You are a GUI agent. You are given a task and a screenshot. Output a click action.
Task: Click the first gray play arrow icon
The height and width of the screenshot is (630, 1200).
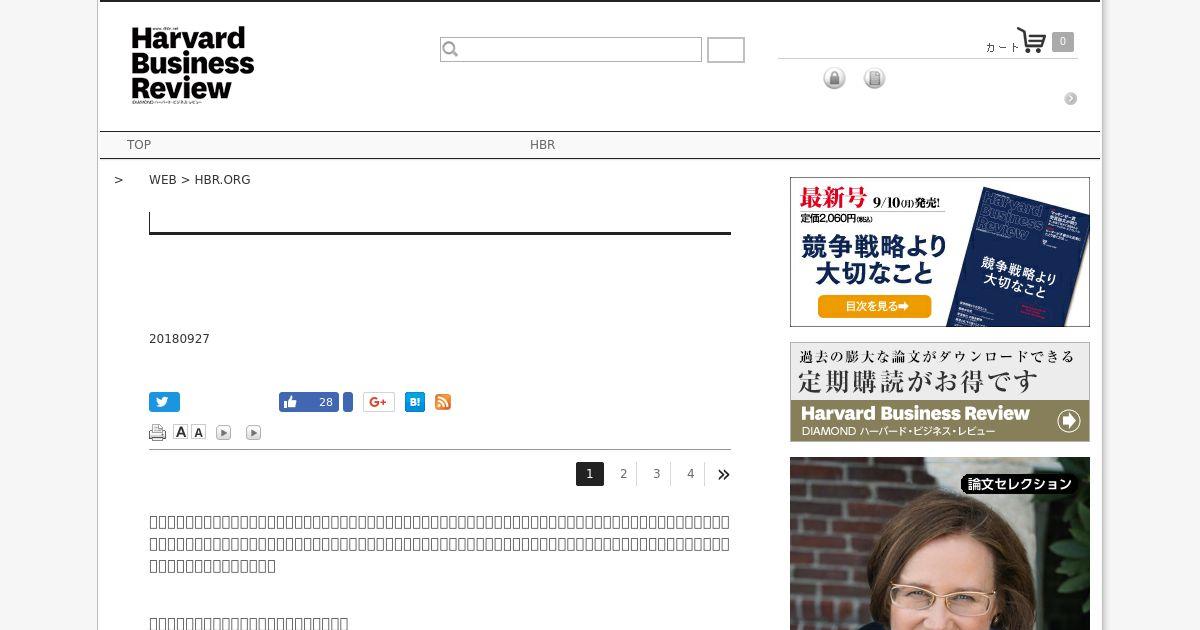[224, 433]
